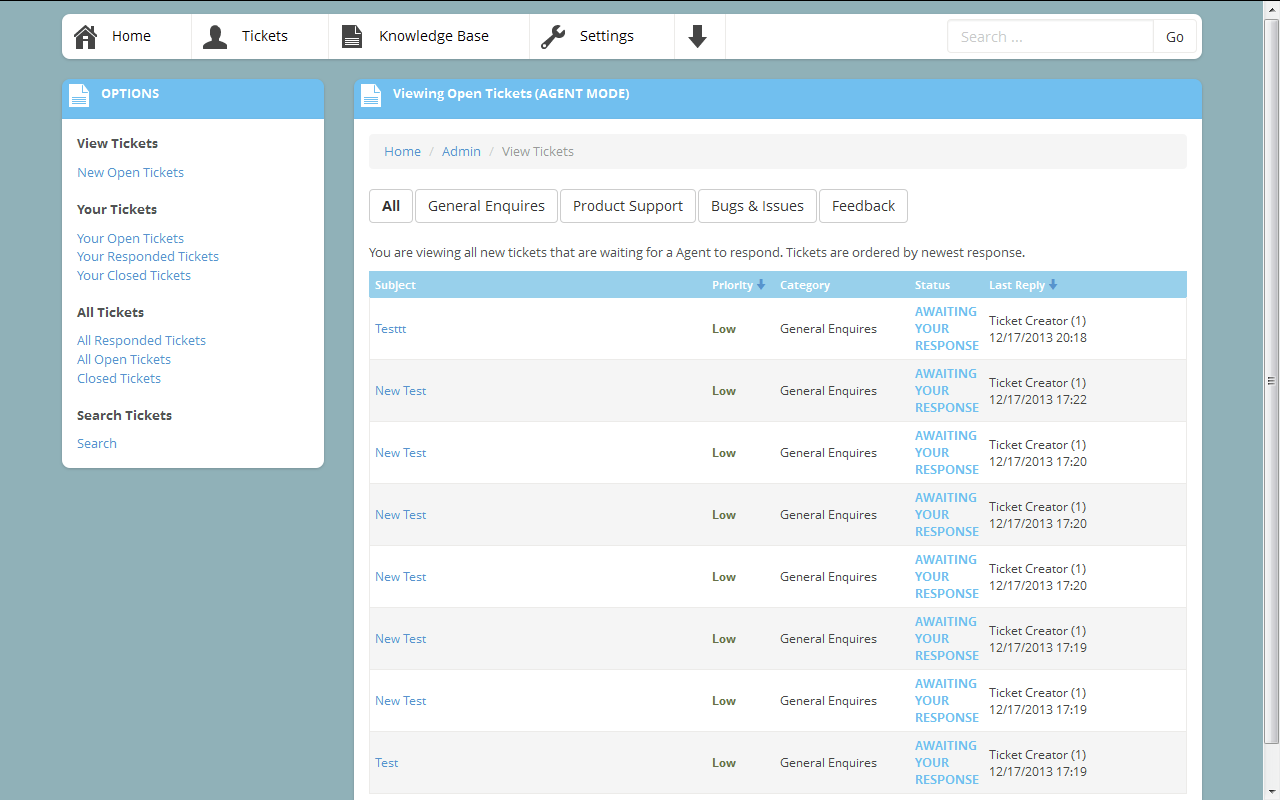The image size is (1280, 800).
Task: Focus the Search input field
Action: click(1050, 37)
